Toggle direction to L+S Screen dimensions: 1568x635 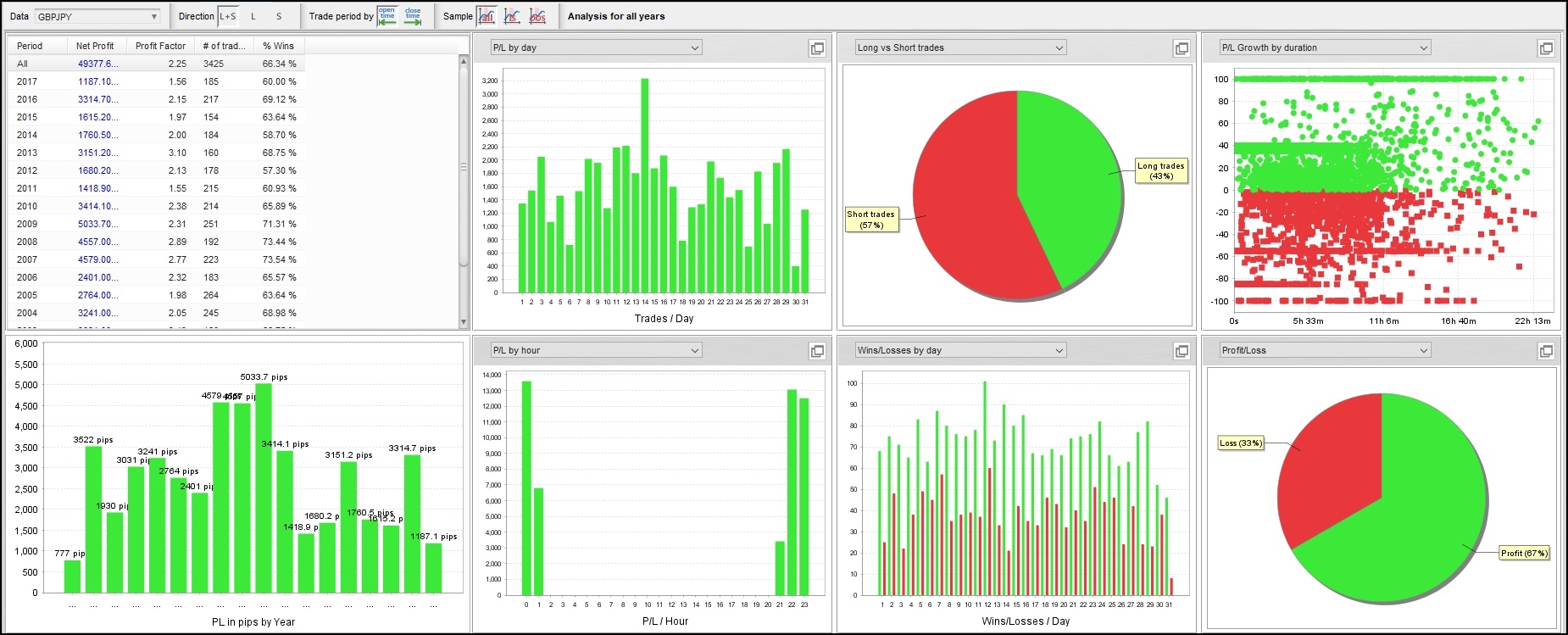228,16
